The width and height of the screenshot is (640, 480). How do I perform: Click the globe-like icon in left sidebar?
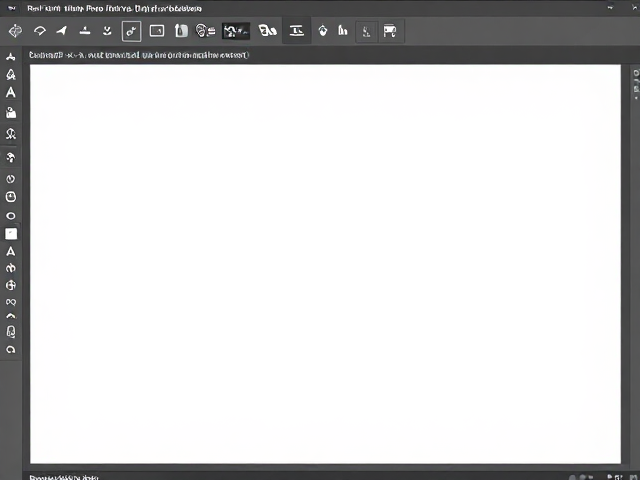click(11, 285)
